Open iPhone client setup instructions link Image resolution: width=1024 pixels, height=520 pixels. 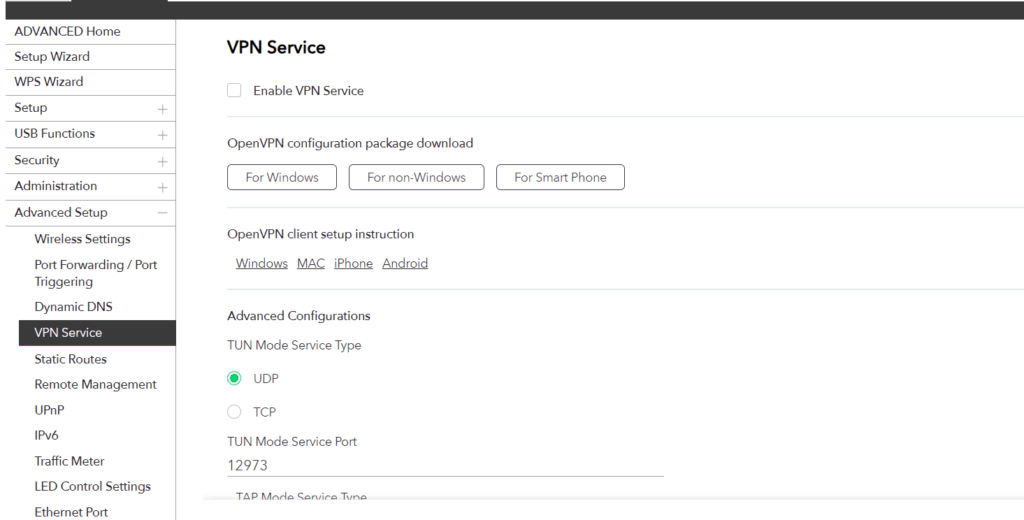point(353,264)
